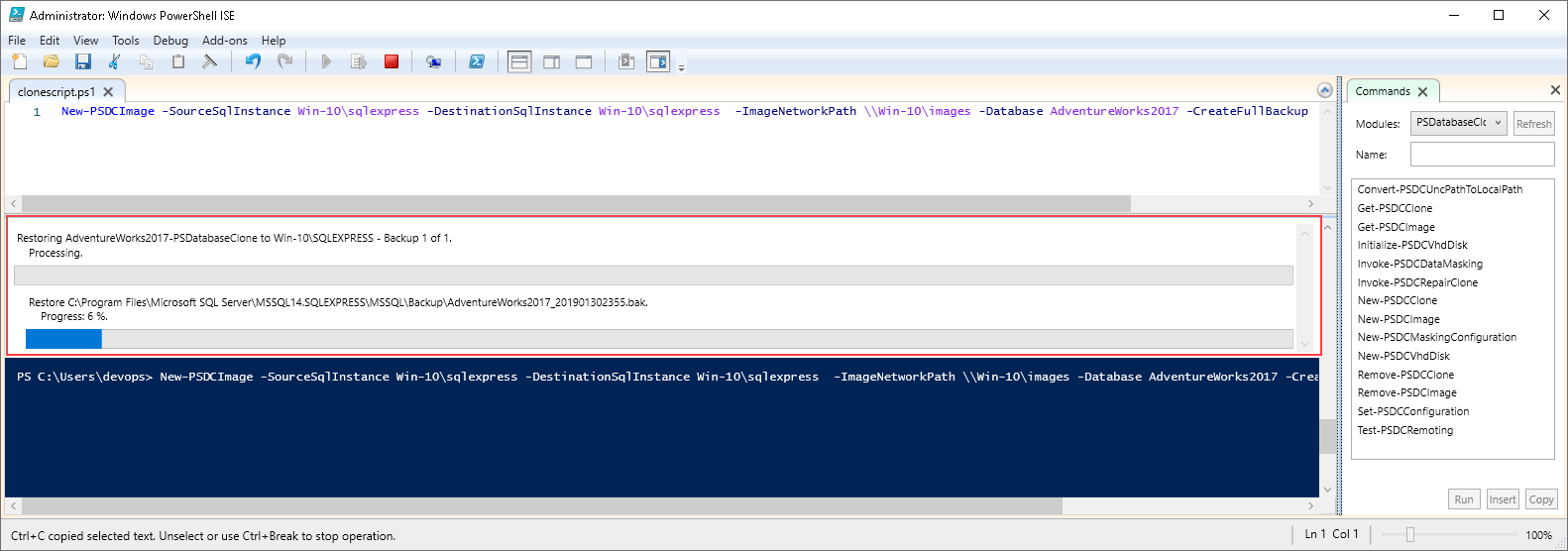Select Convert-PSDCUncPathToLocalPath command

1440,189
